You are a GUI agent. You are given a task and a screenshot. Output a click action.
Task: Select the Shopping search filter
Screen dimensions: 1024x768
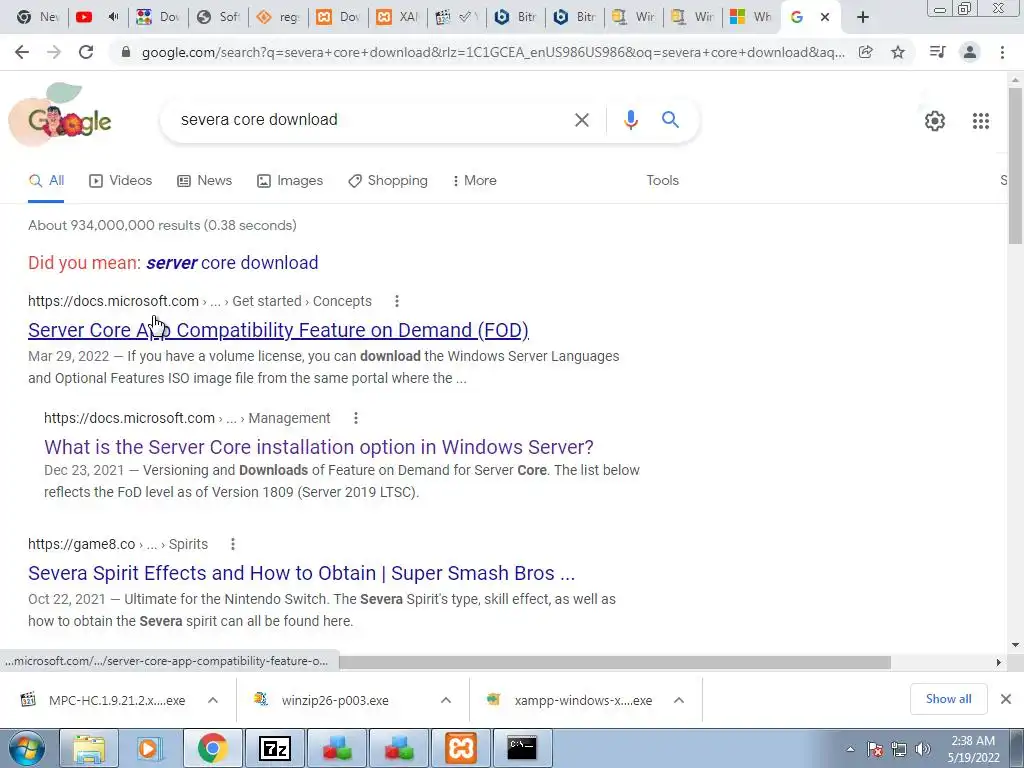(388, 180)
